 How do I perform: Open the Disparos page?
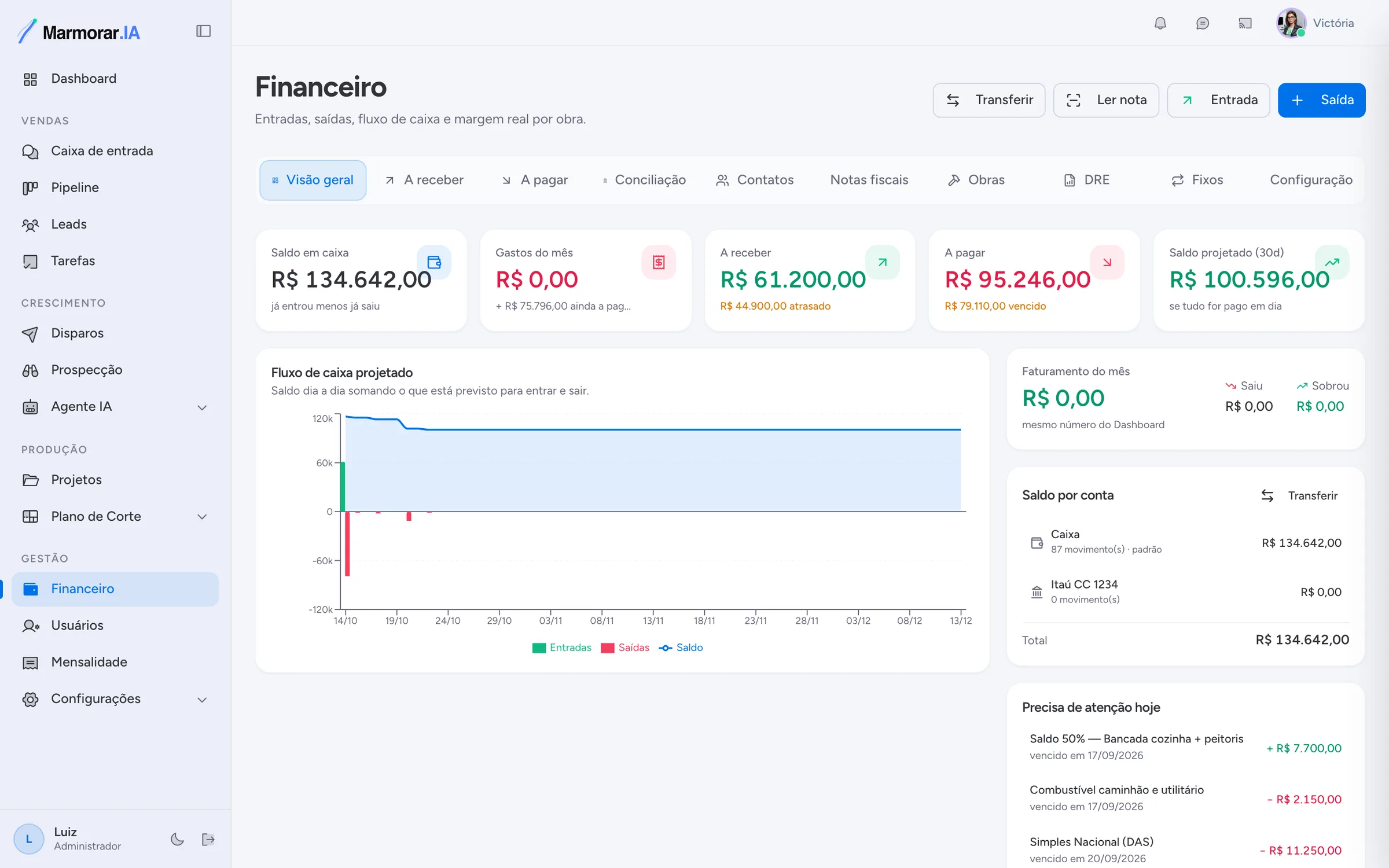pos(115,333)
